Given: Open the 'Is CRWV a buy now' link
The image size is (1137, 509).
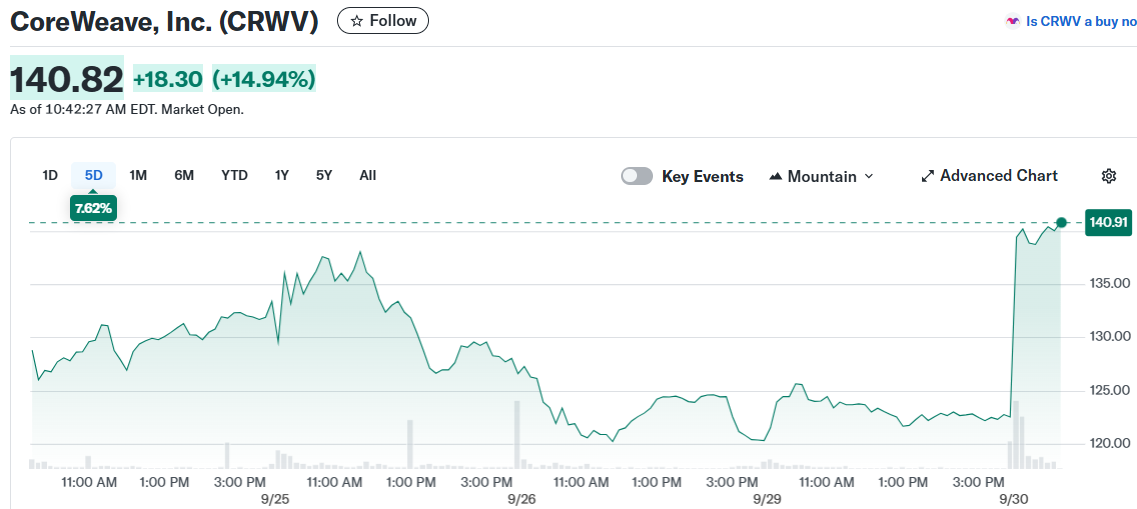Looking at the screenshot, I should point(1080,22).
